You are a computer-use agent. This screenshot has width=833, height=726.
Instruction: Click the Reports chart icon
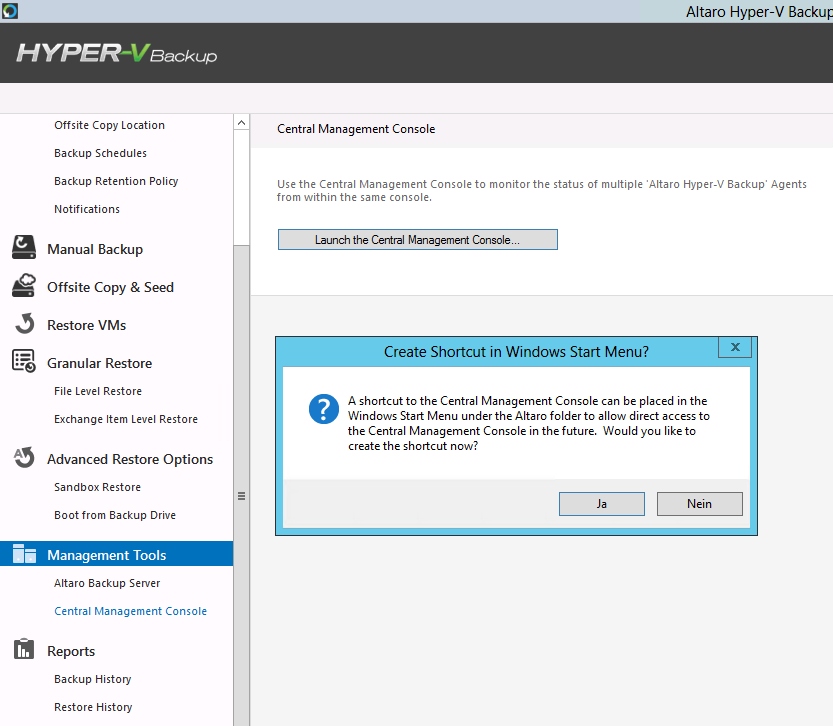24,649
